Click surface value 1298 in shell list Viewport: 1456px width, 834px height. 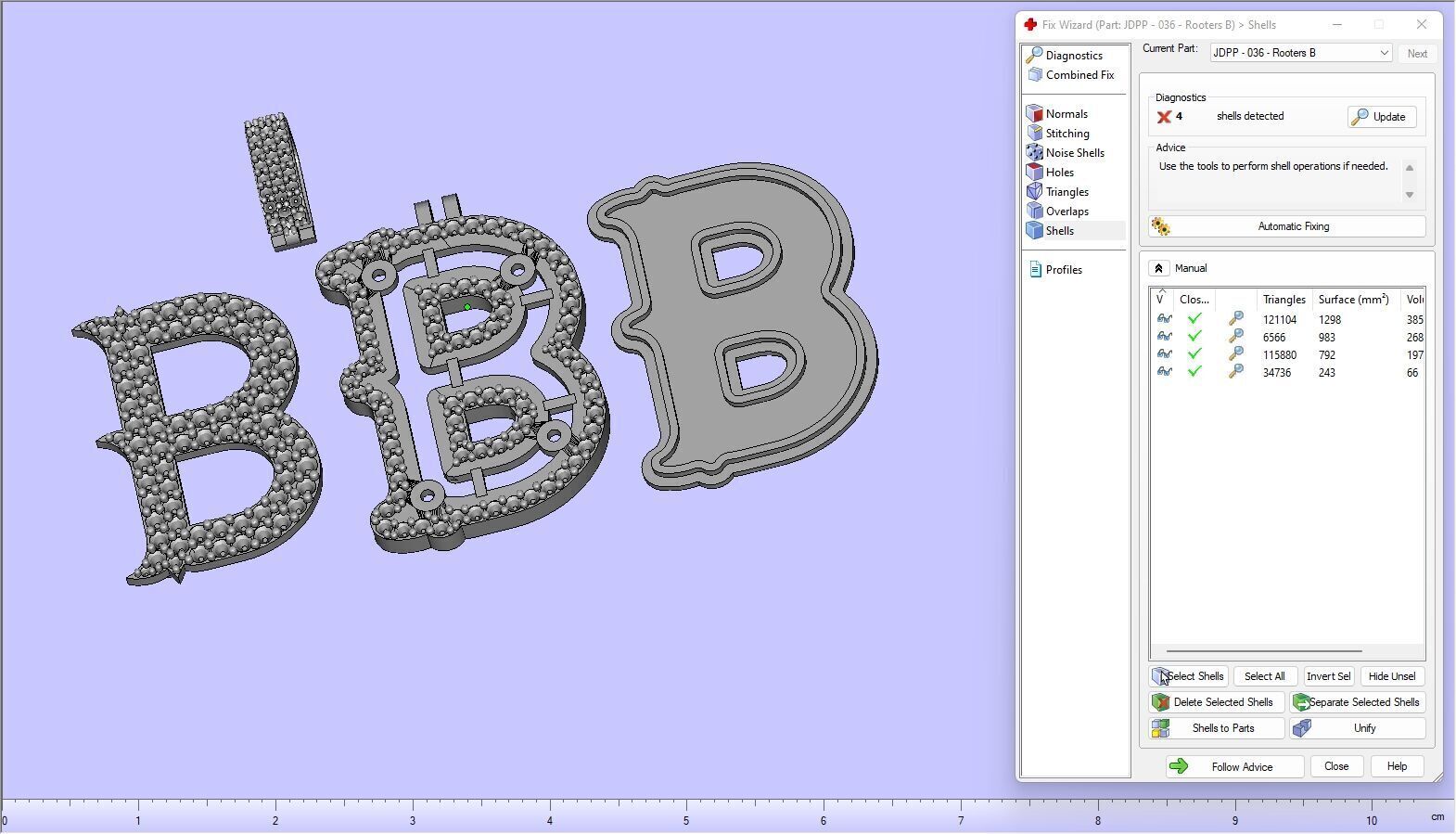(1330, 319)
